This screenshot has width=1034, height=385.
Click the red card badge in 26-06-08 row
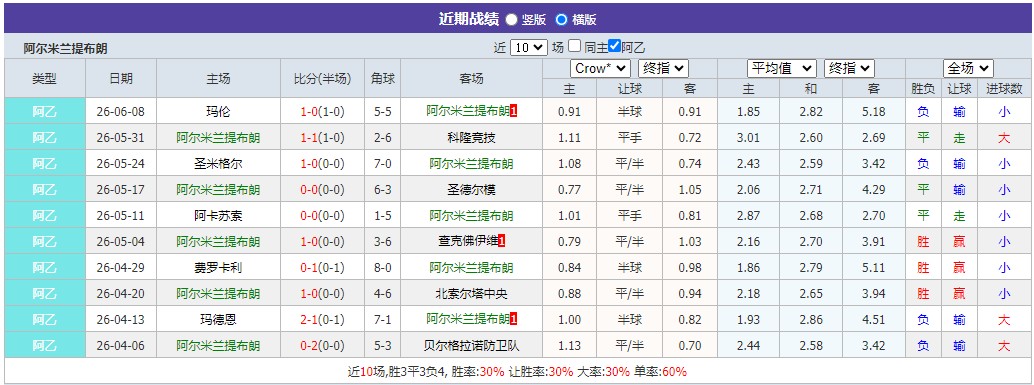coord(514,111)
